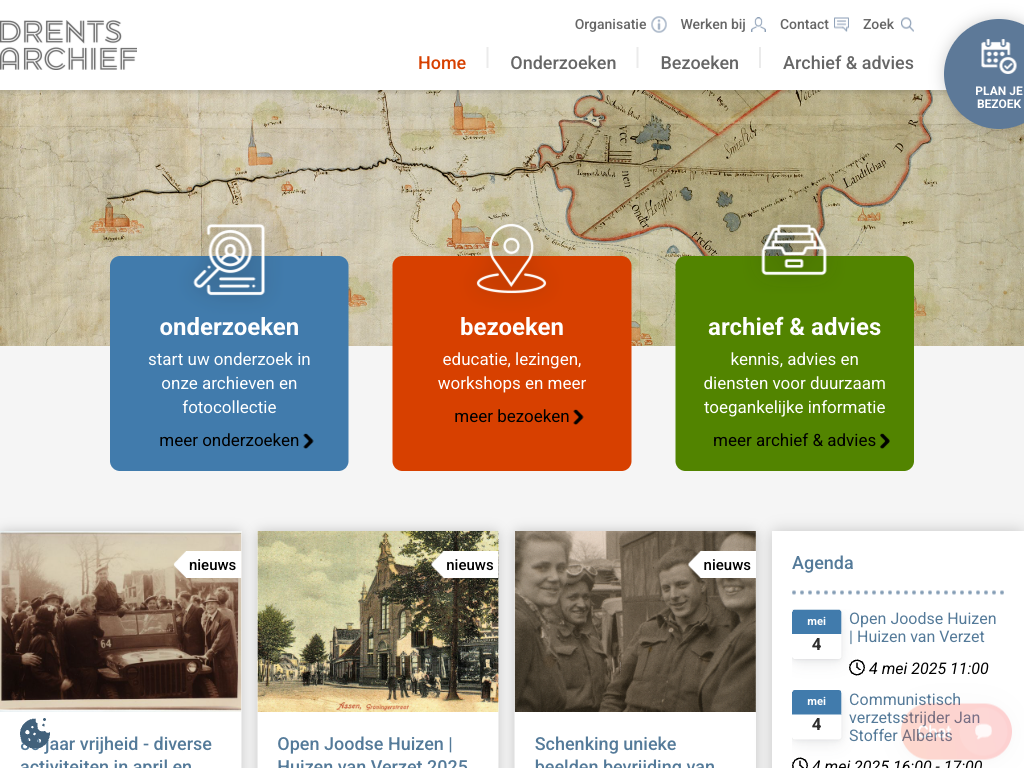
Task: Select the Home menu item
Action: [x=442, y=63]
